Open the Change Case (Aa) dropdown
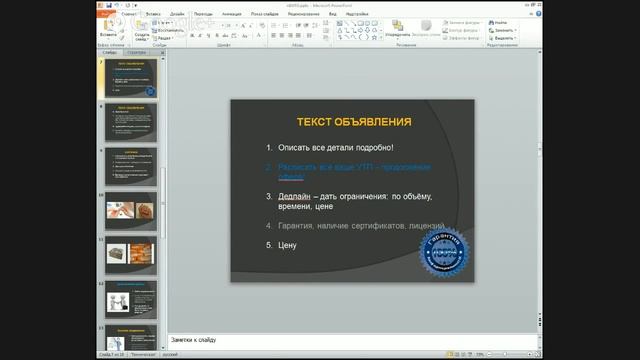The width and height of the screenshot is (640, 360). pos(245,36)
